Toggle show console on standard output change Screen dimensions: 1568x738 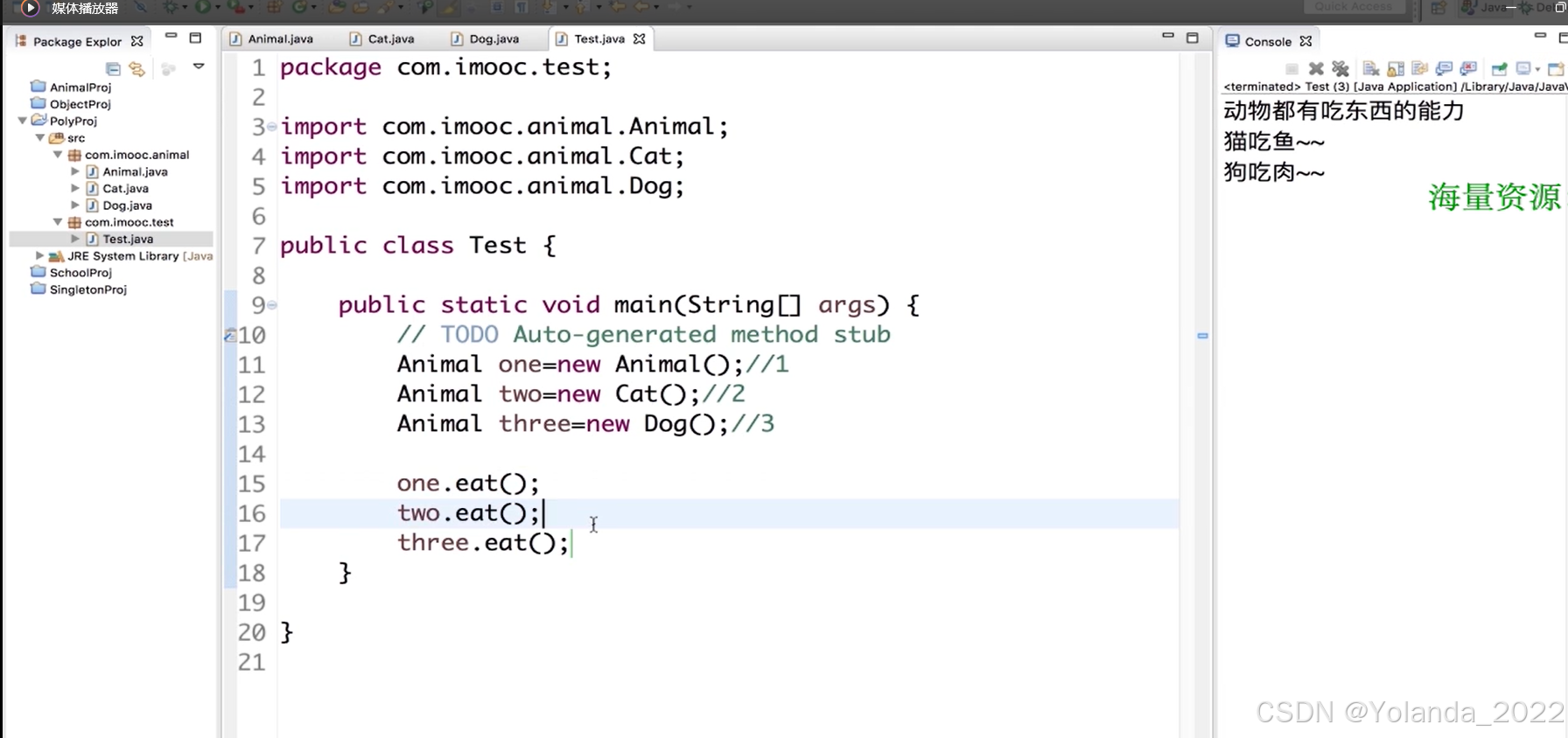[x=1444, y=68]
